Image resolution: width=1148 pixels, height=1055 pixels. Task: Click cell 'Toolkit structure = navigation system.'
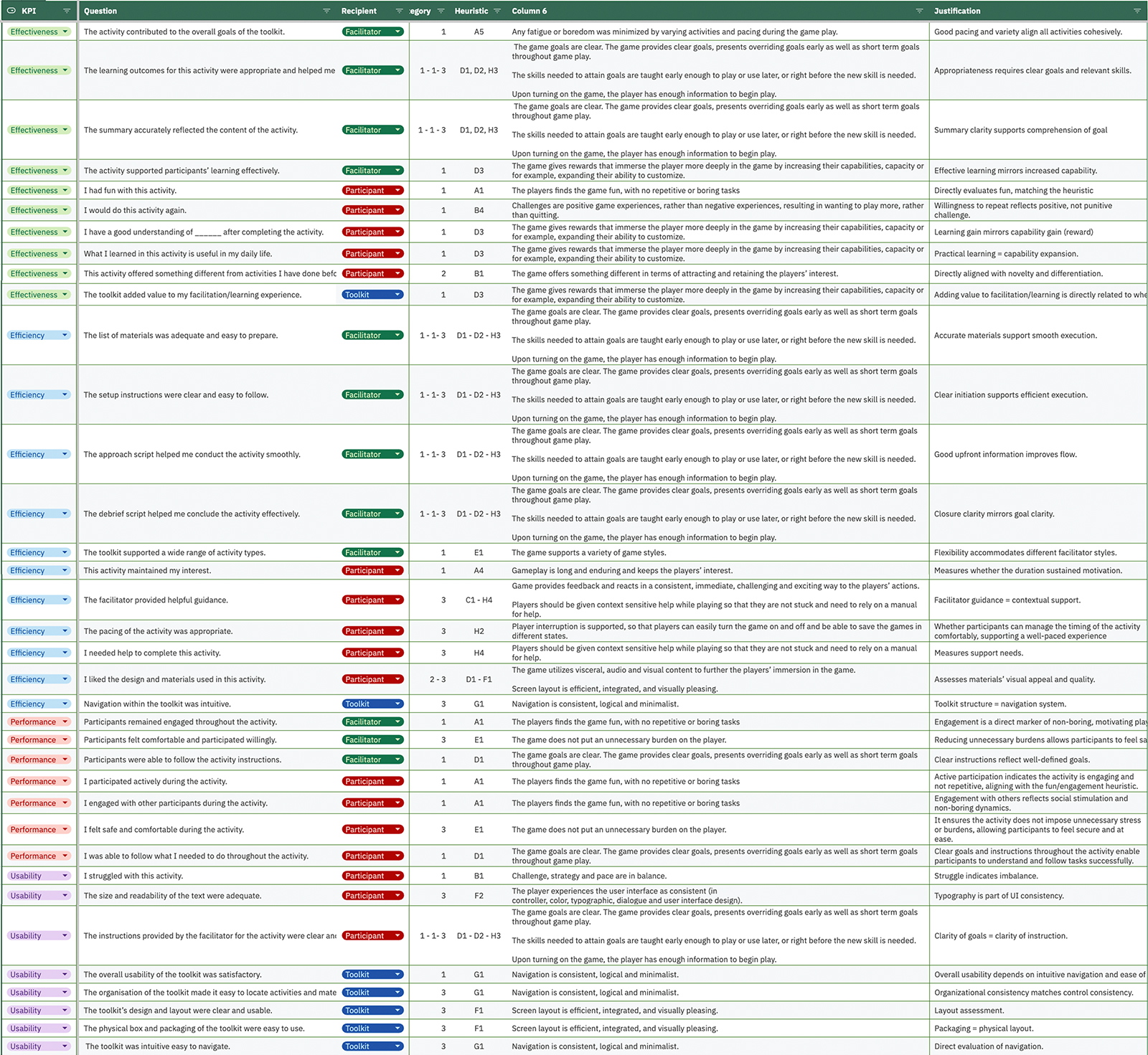(x=1000, y=704)
